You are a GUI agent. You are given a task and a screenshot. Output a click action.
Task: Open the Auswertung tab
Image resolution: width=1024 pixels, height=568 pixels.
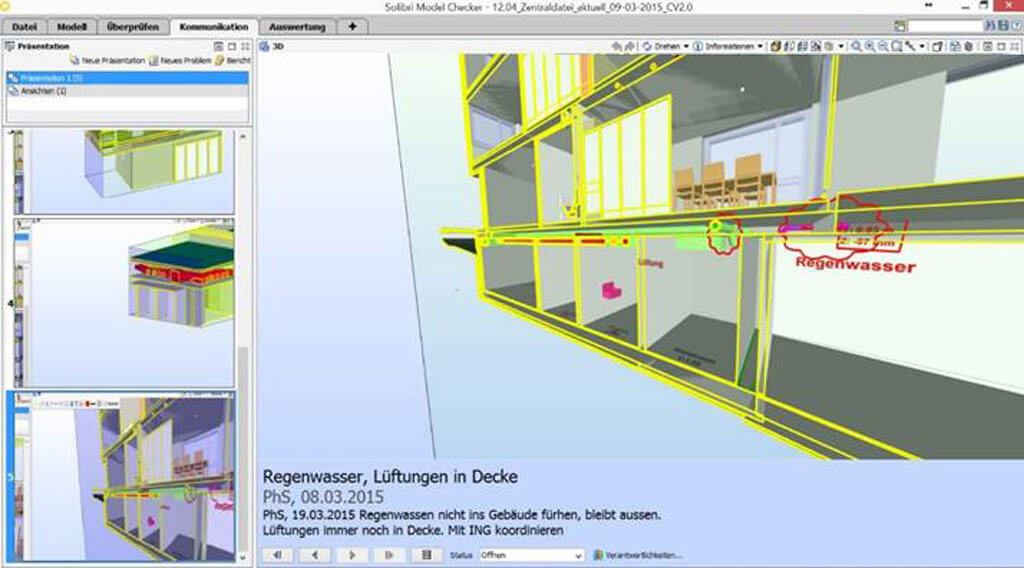pos(297,27)
